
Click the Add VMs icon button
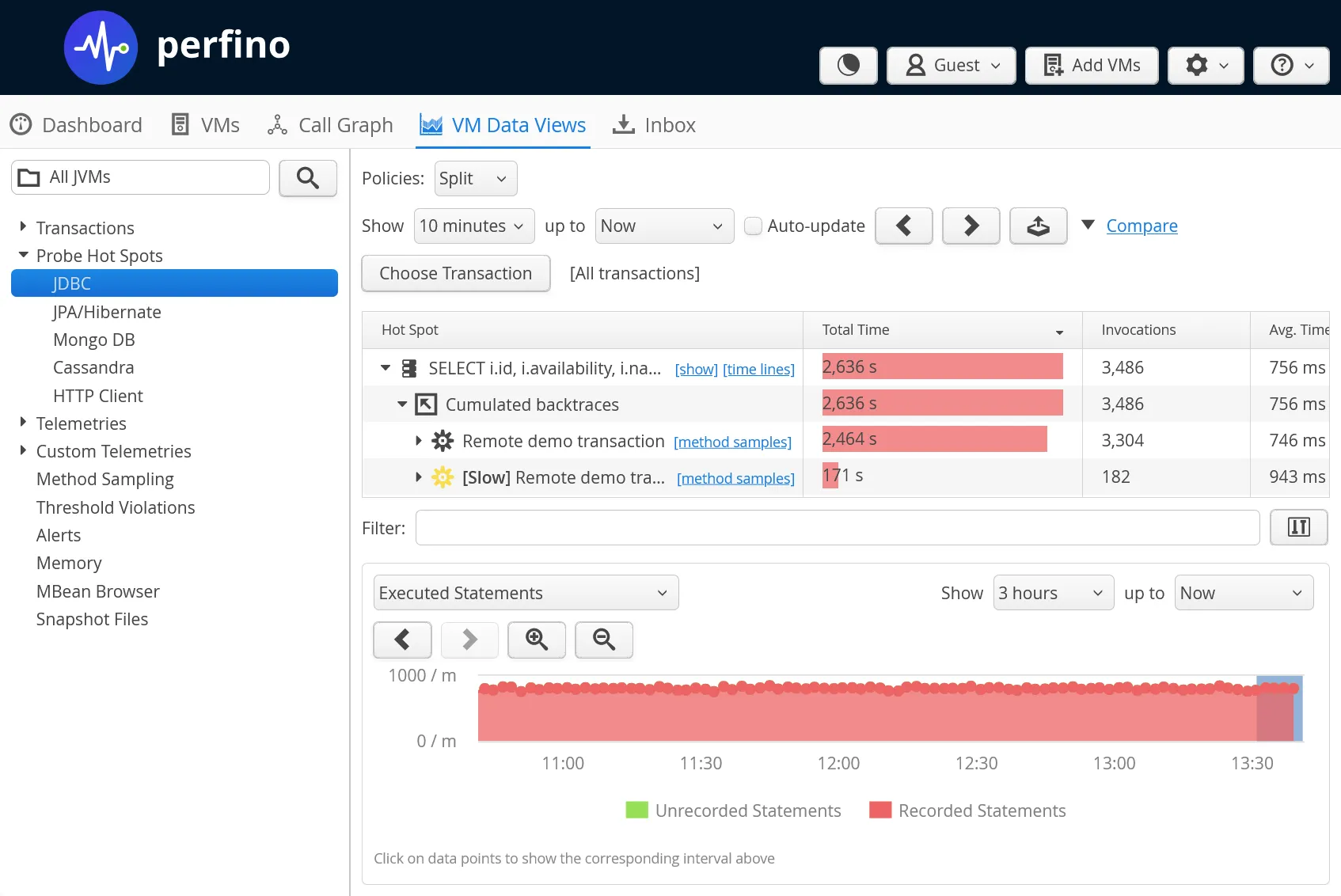(1091, 66)
